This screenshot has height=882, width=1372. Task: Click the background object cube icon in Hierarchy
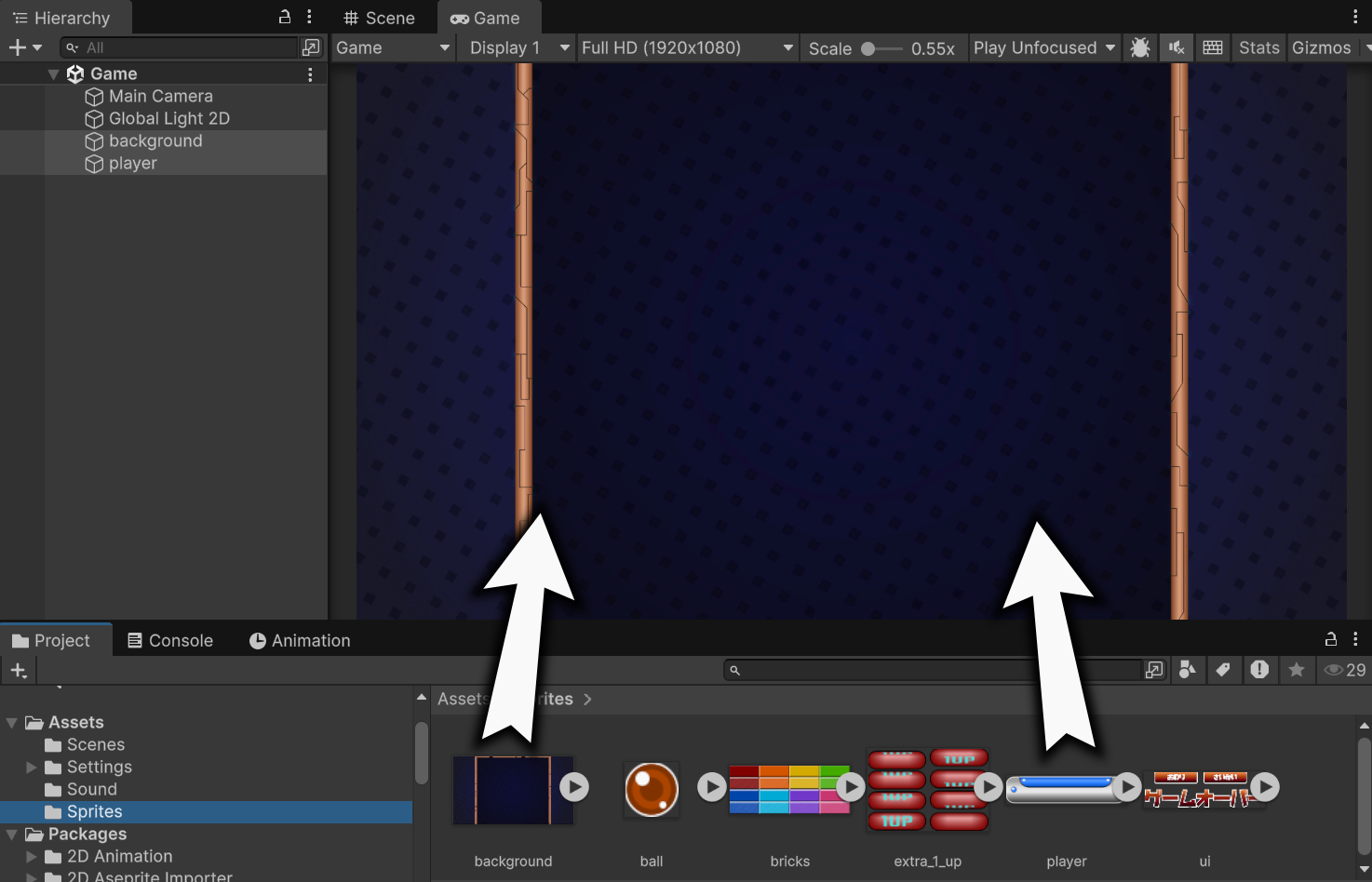[94, 141]
